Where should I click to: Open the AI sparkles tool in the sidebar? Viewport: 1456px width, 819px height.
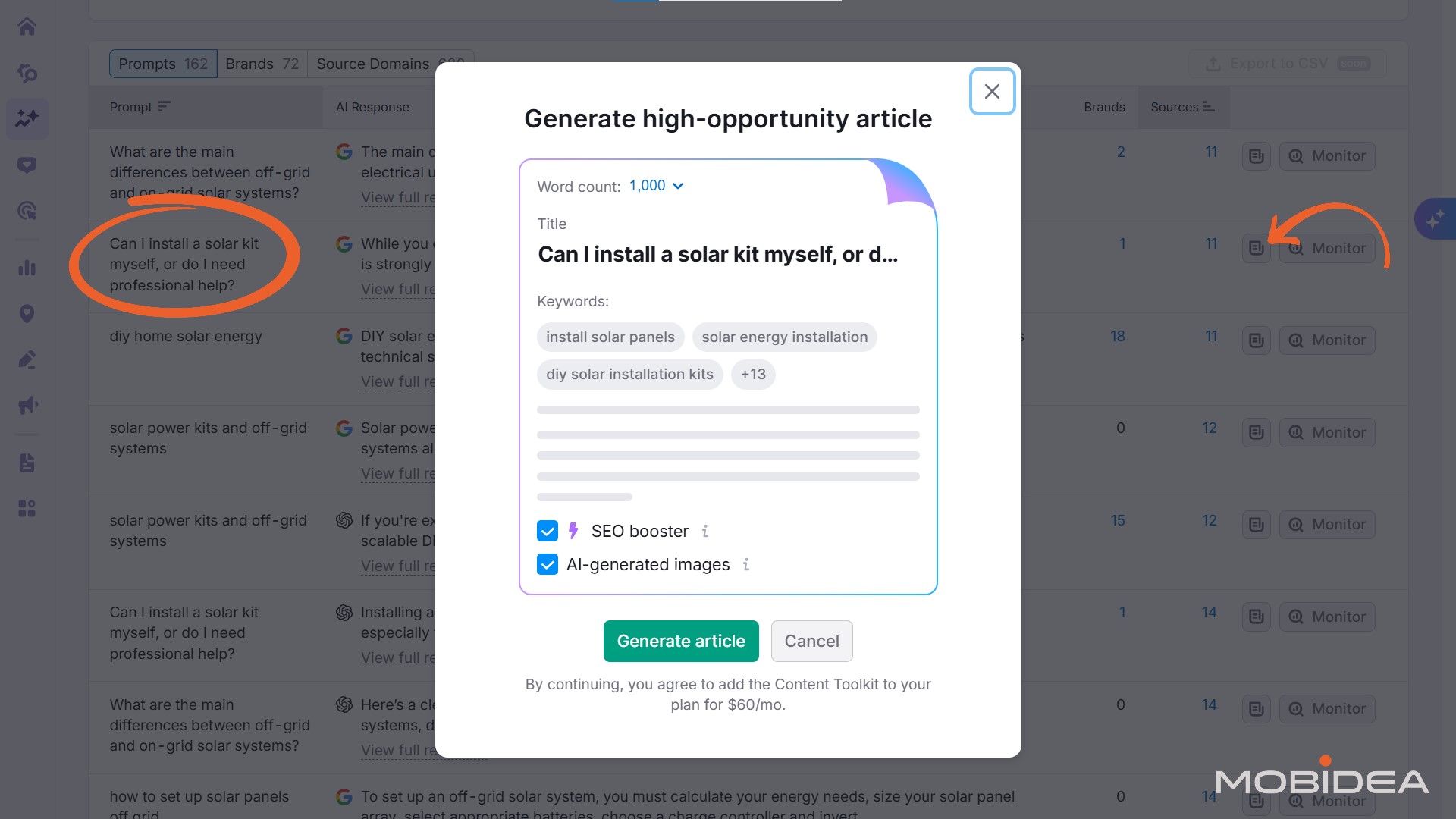click(x=27, y=119)
